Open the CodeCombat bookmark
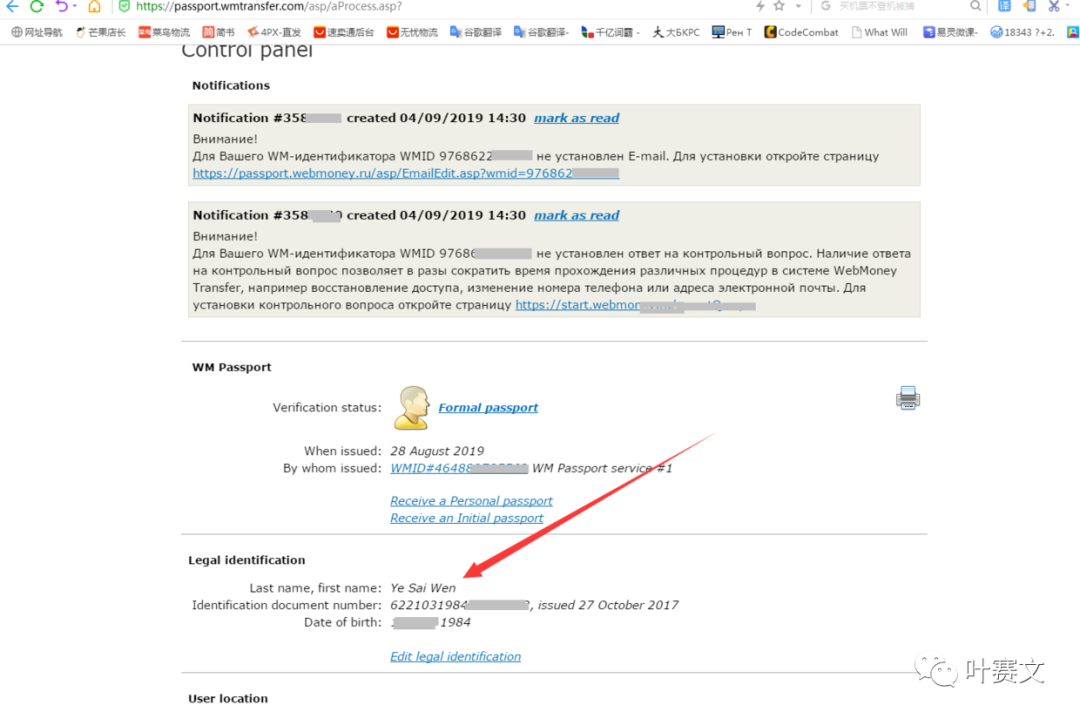 coord(801,32)
